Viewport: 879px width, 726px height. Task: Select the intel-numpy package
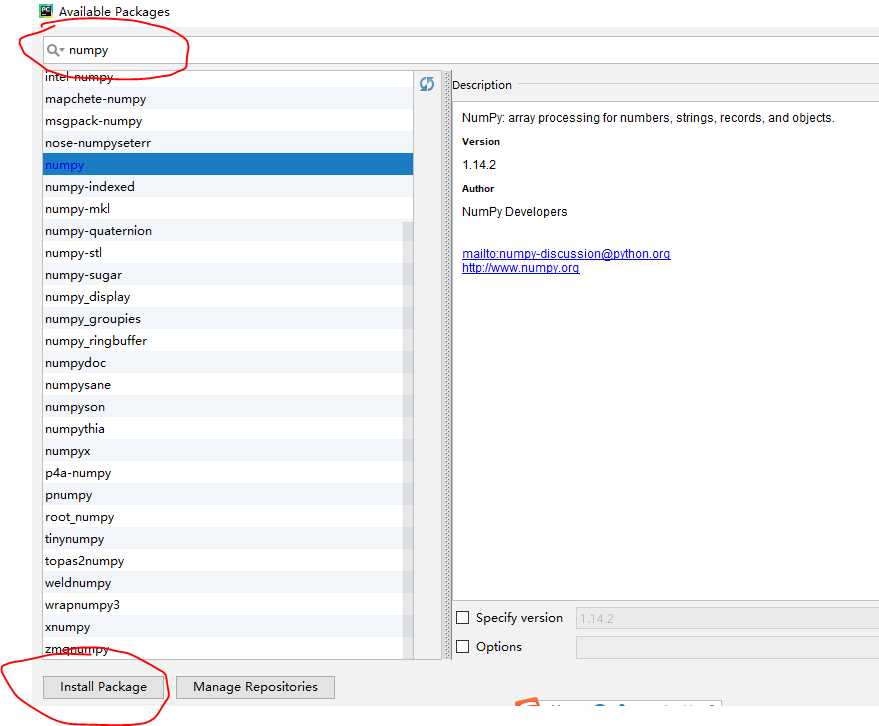pyautogui.click(x=228, y=77)
